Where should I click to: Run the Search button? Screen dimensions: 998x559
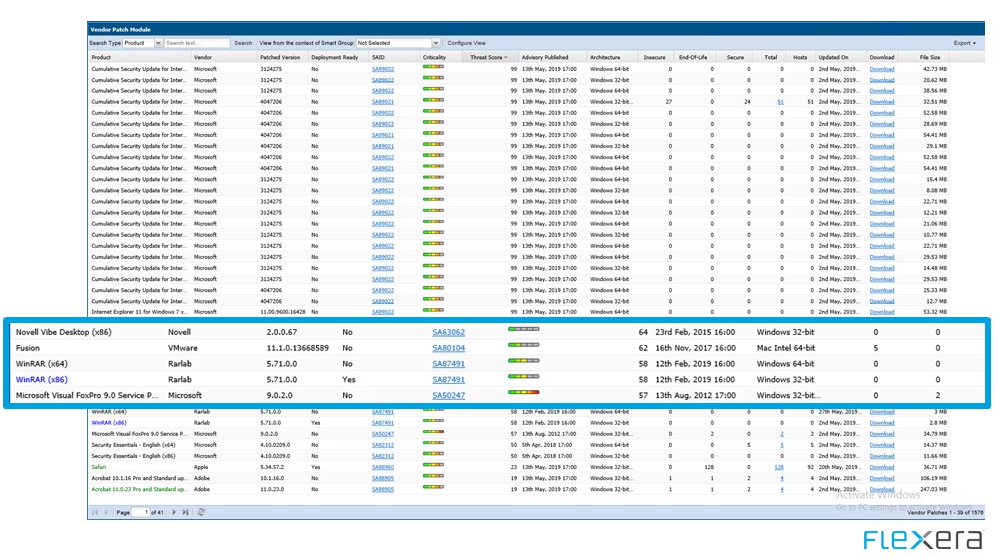tap(243, 43)
